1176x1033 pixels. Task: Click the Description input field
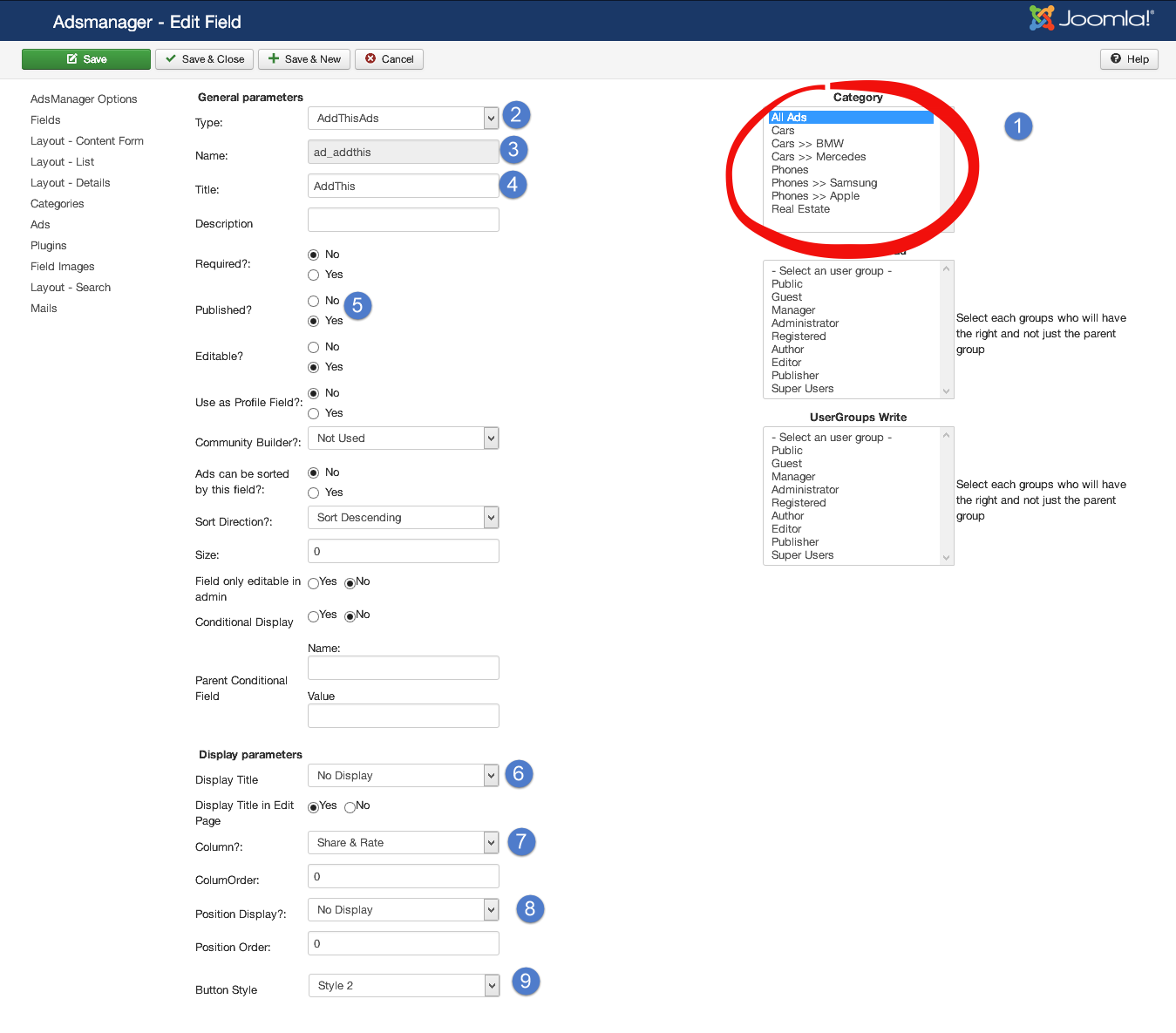click(403, 220)
